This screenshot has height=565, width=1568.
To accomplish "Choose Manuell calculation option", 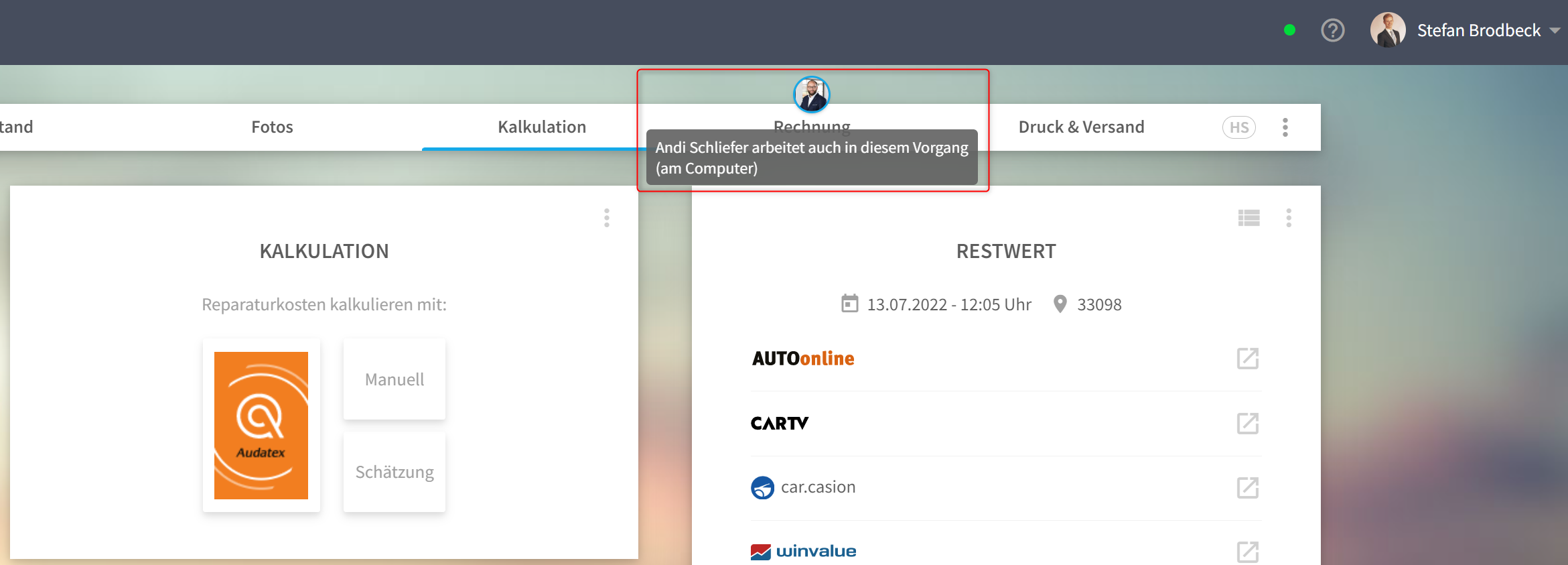I will click(395, 379).
